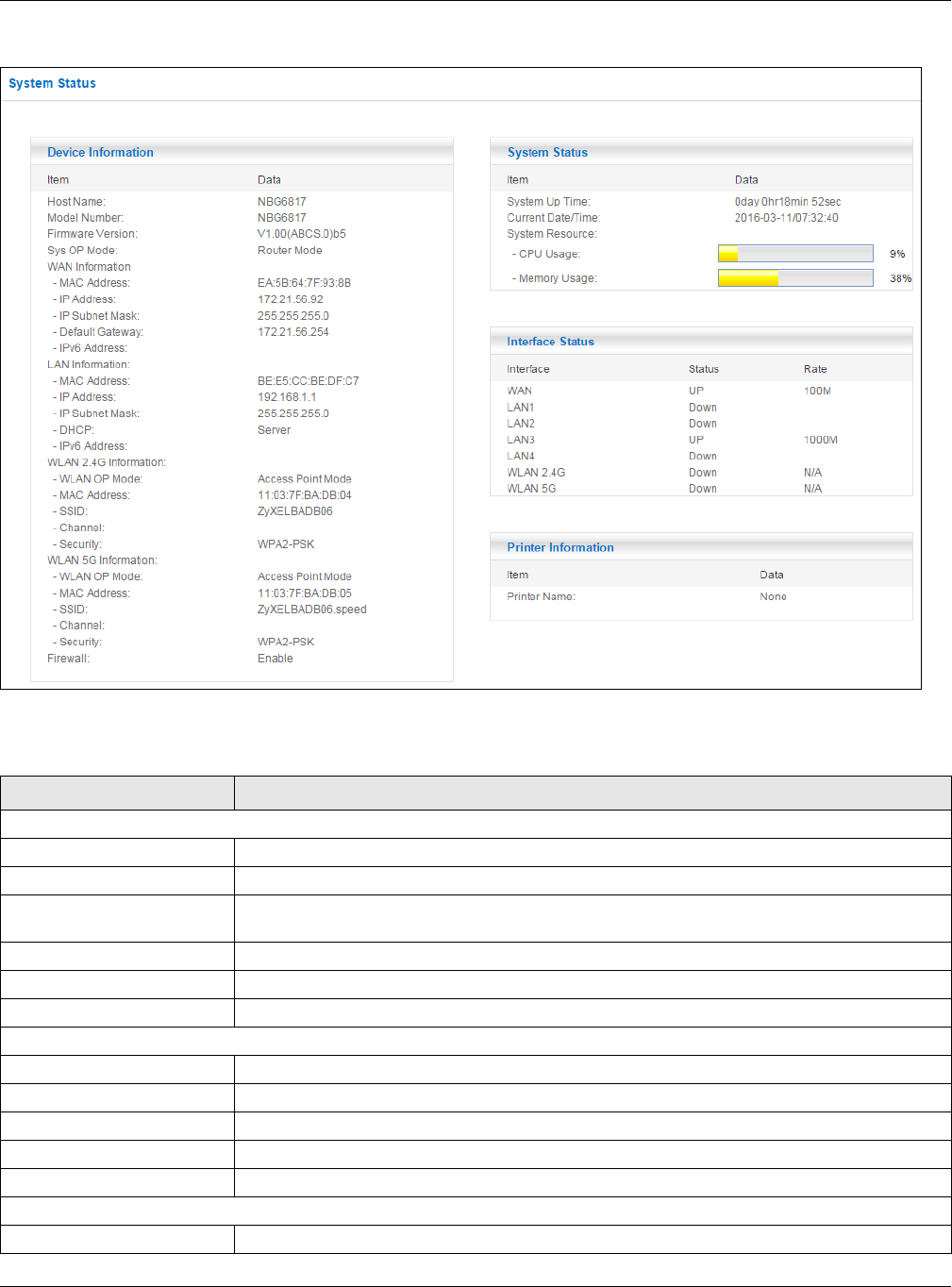Click the SSID ZyXELBADB06
This screenshot has width=952, height=1287.
[295, 511]
